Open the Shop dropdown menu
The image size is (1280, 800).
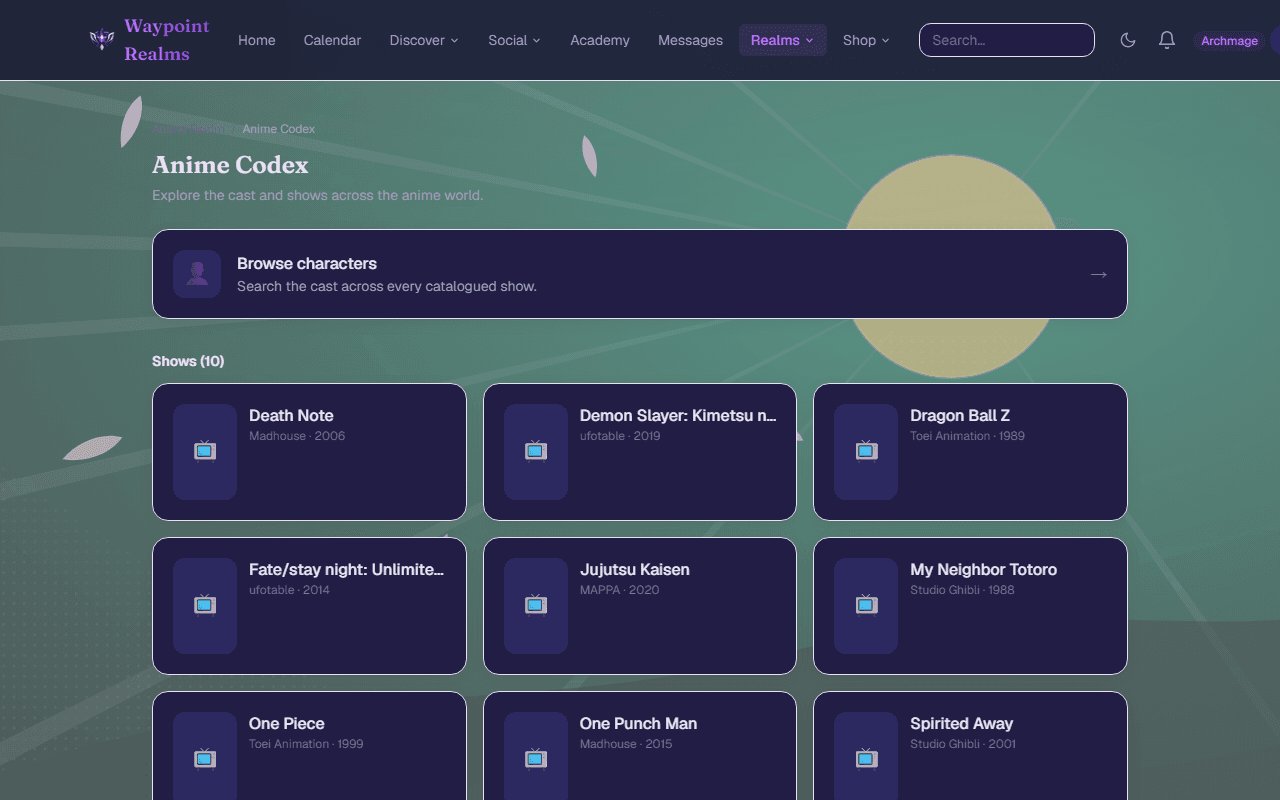pos(866,40)
